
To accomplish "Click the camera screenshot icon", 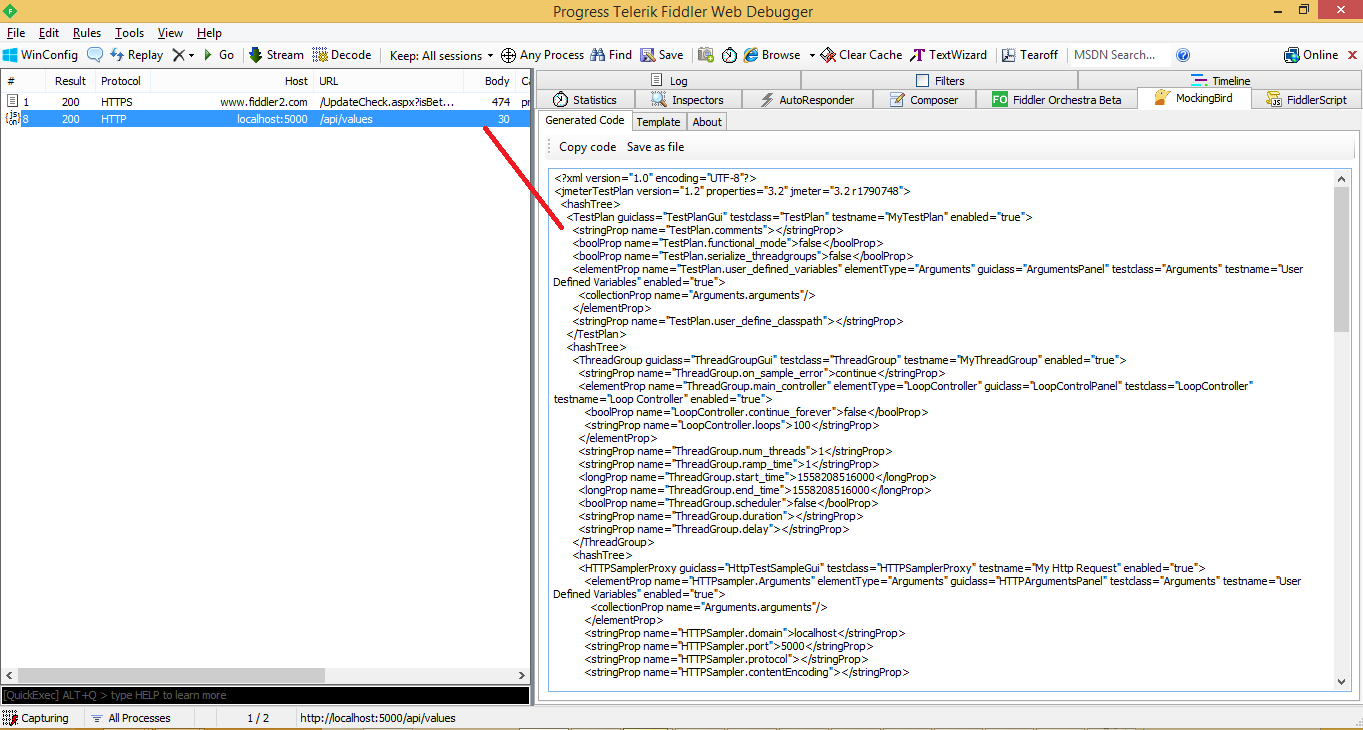I will (706, 55).
